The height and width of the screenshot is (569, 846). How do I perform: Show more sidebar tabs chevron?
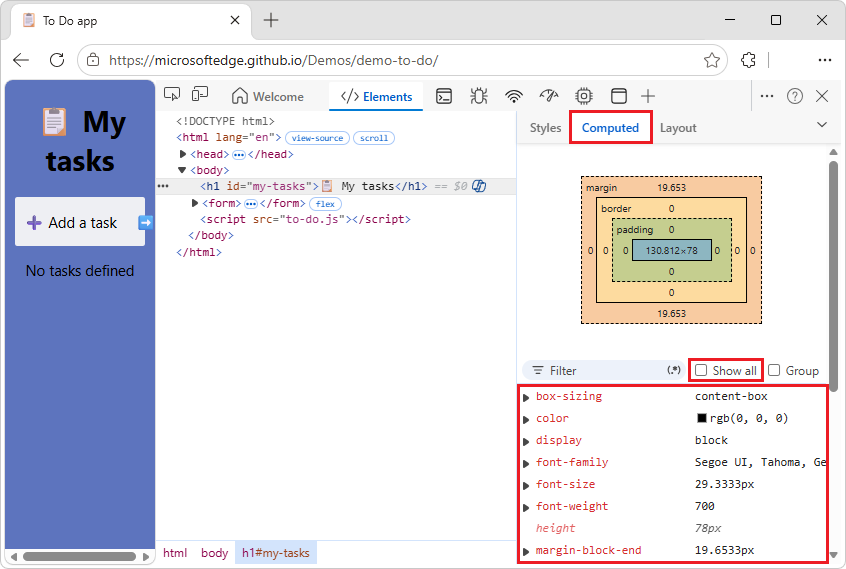click(x=822, y=125)
